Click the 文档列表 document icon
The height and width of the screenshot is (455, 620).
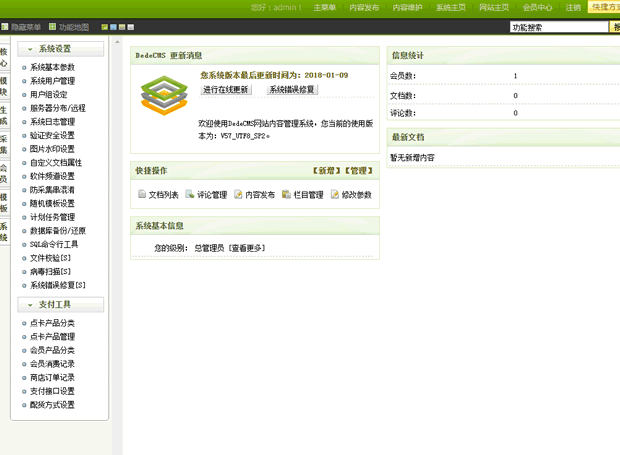142,195
